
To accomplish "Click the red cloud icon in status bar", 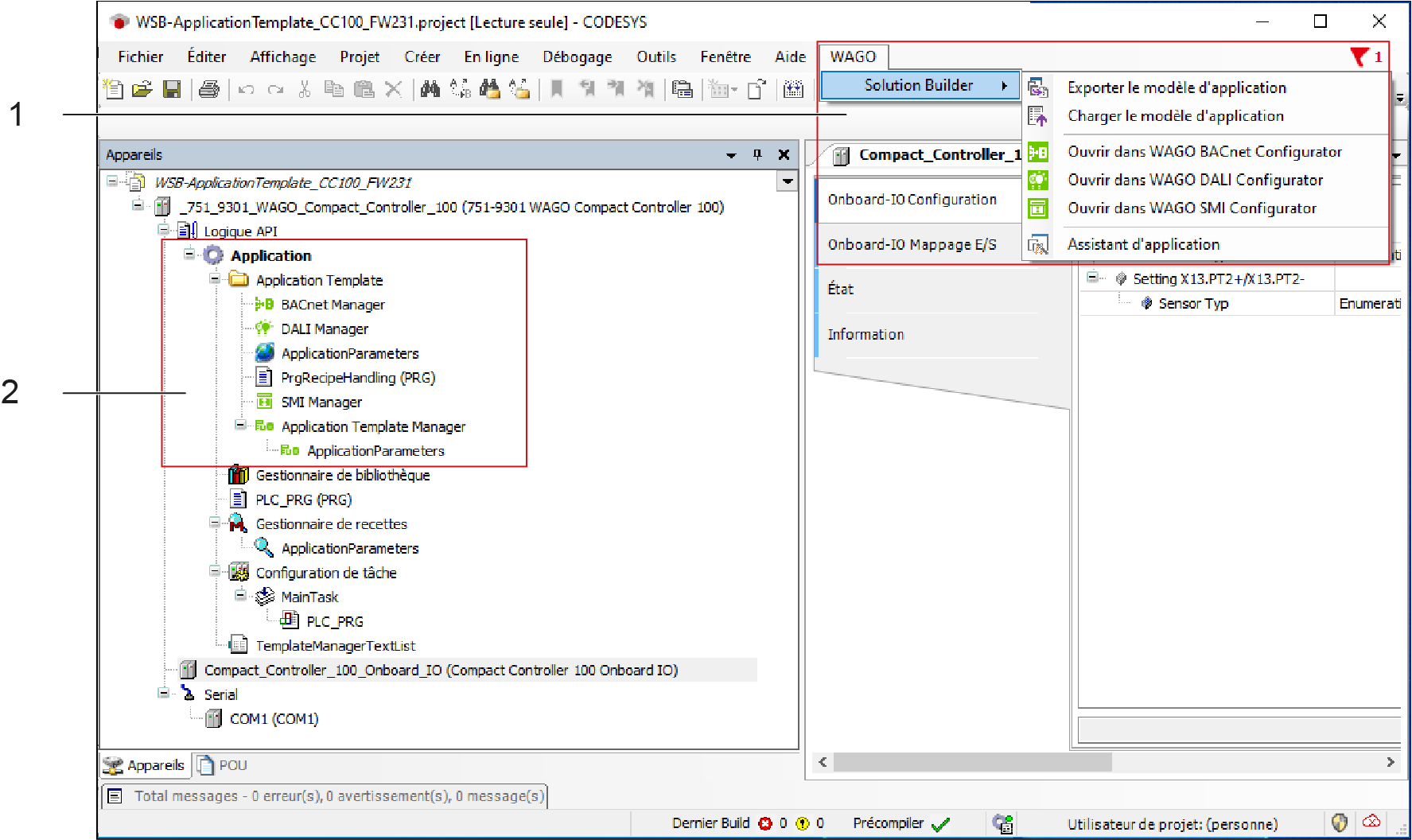I will pos(1371,822).
